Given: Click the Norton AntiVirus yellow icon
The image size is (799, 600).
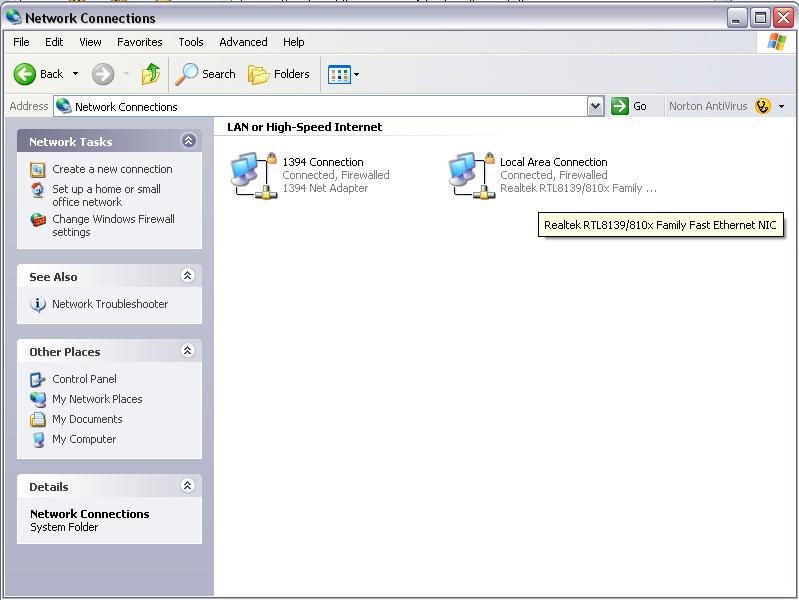Looking at the screenshot, I should click(x=762, y=106).
